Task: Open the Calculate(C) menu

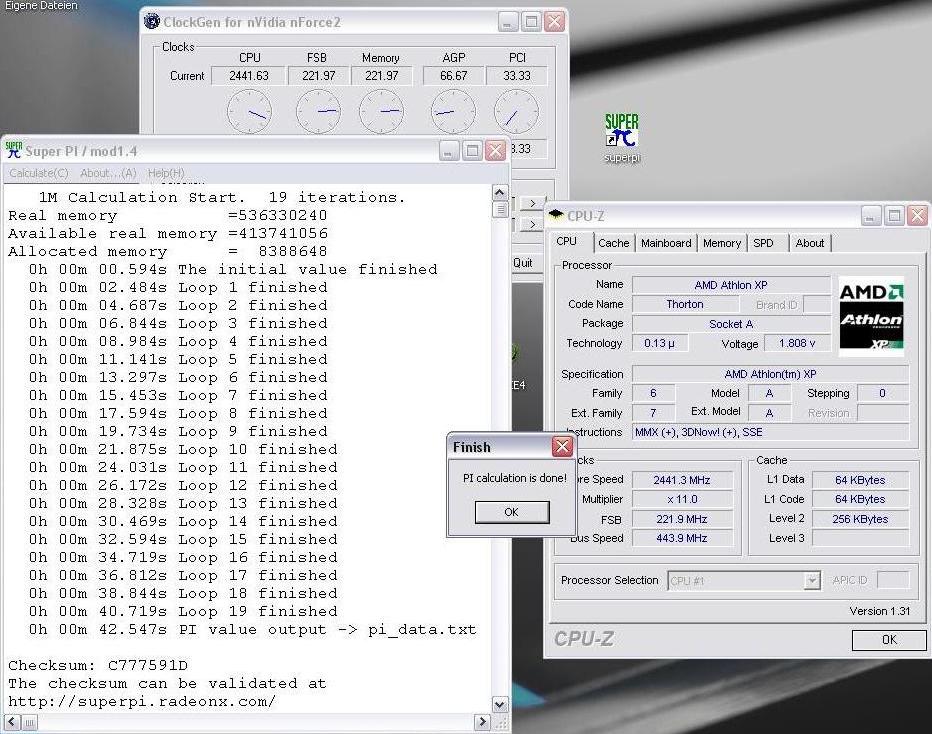Action: 39,173
